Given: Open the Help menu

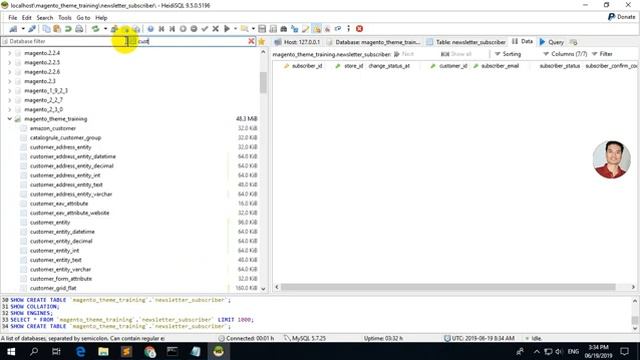Looking at the screenshot, I should point(101,18).
